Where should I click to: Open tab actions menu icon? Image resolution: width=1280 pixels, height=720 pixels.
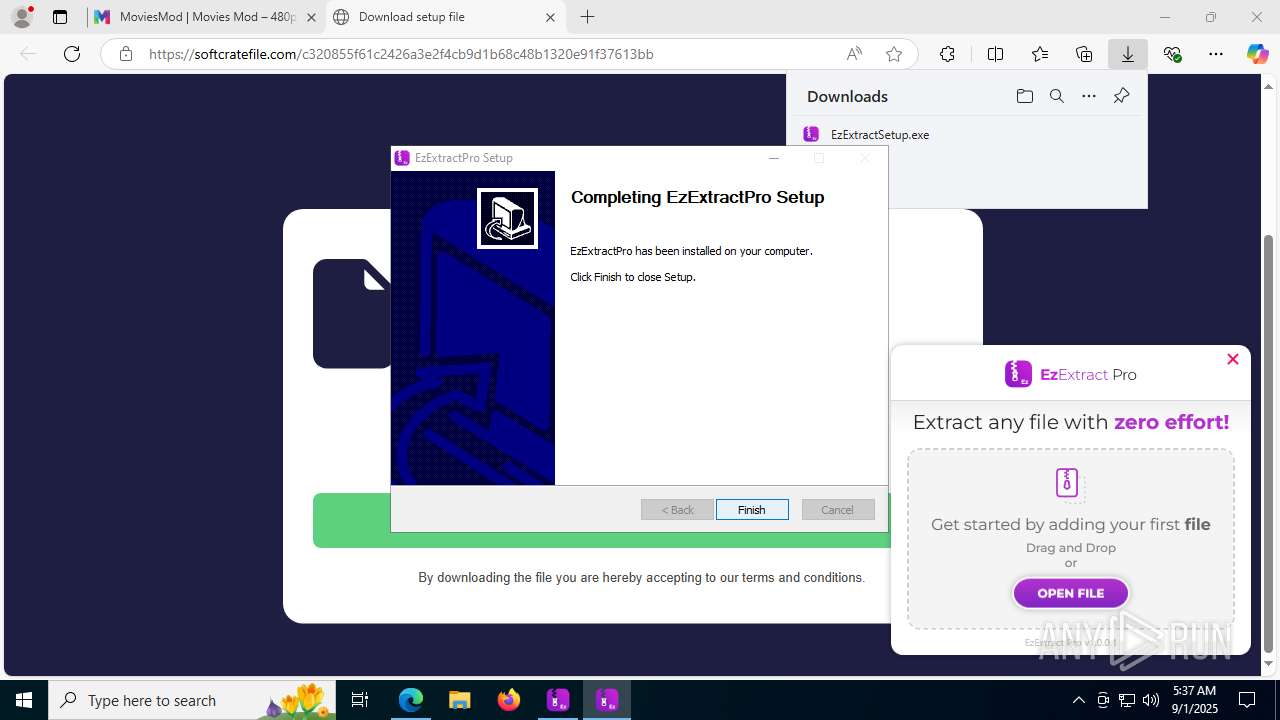click(60, 17)
